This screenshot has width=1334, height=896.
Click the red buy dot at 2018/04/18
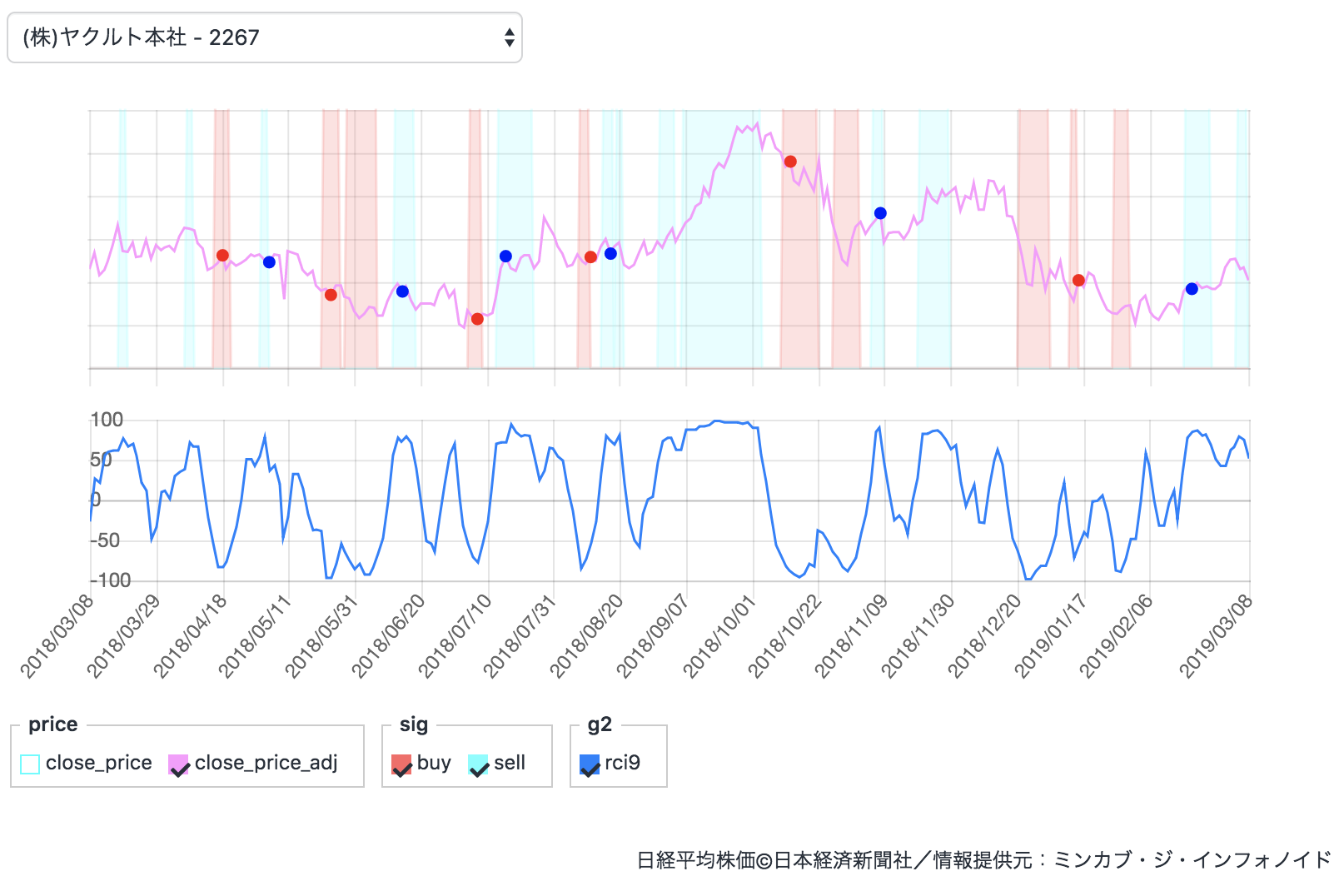pyautogui.click(x=222, y=256)
